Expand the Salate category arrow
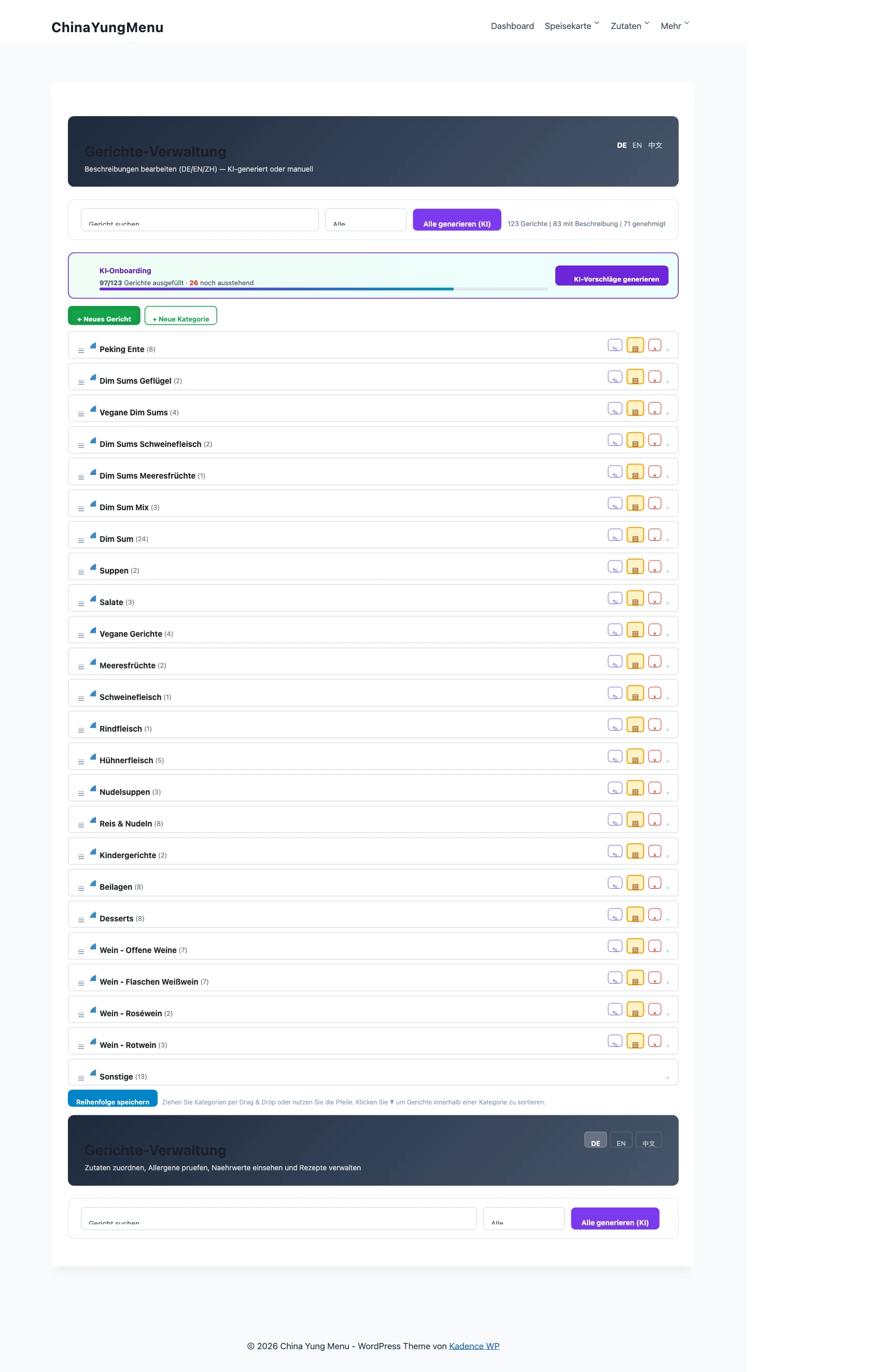This screenshot has height=1372, width=871. click(668, 604)
